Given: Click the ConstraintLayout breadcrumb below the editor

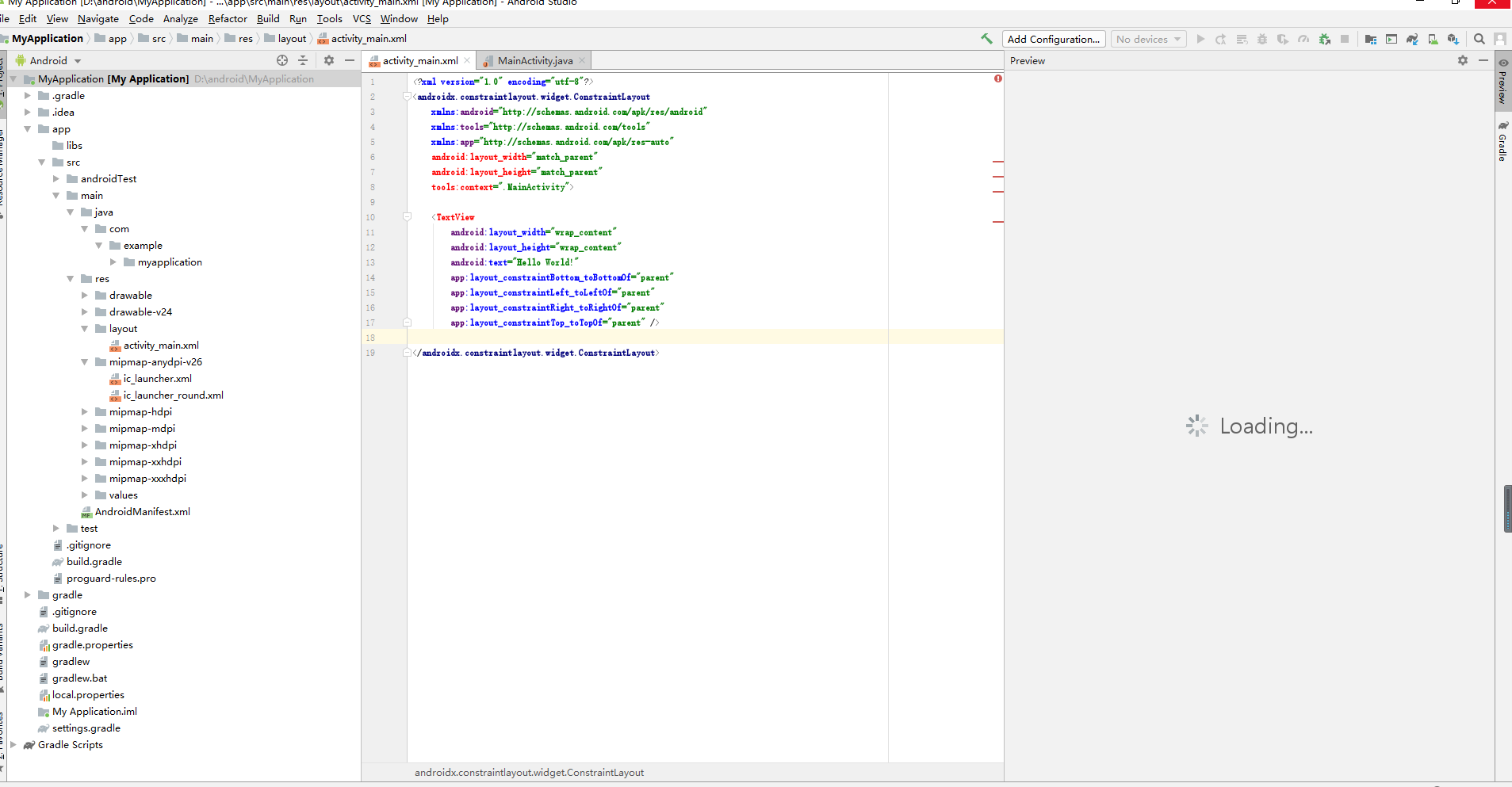Looking at the screenshot, I should [529, 772].
